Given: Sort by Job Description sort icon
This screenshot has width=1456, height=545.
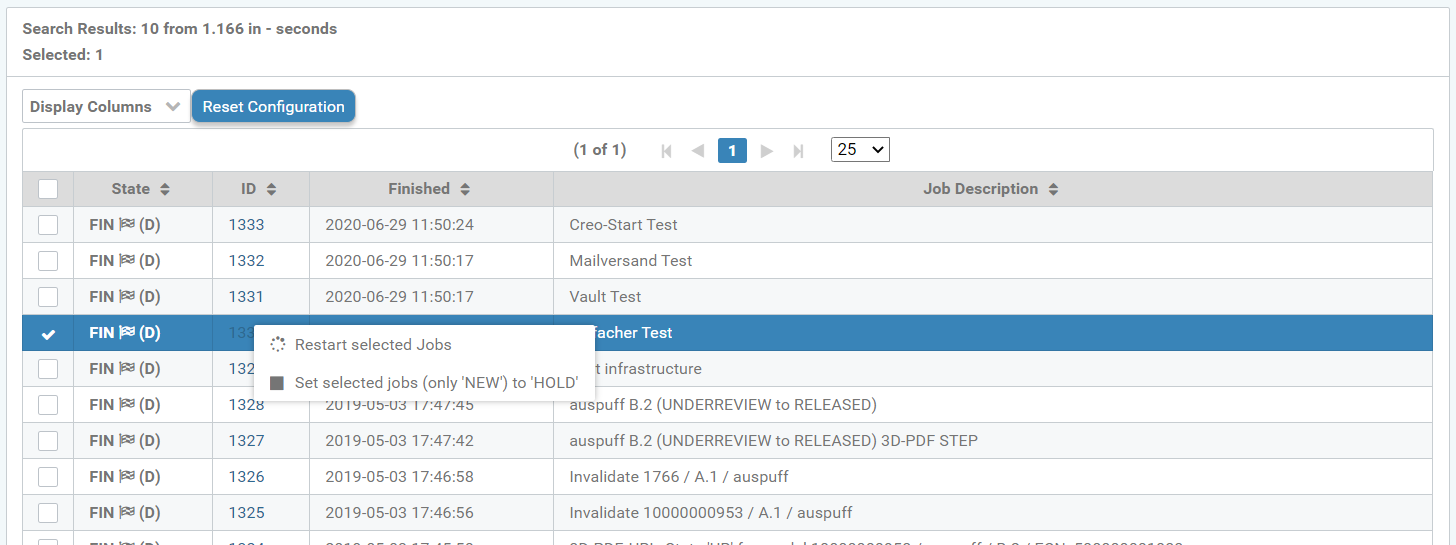Looking at the screenshot, I should coord(1053,189).
